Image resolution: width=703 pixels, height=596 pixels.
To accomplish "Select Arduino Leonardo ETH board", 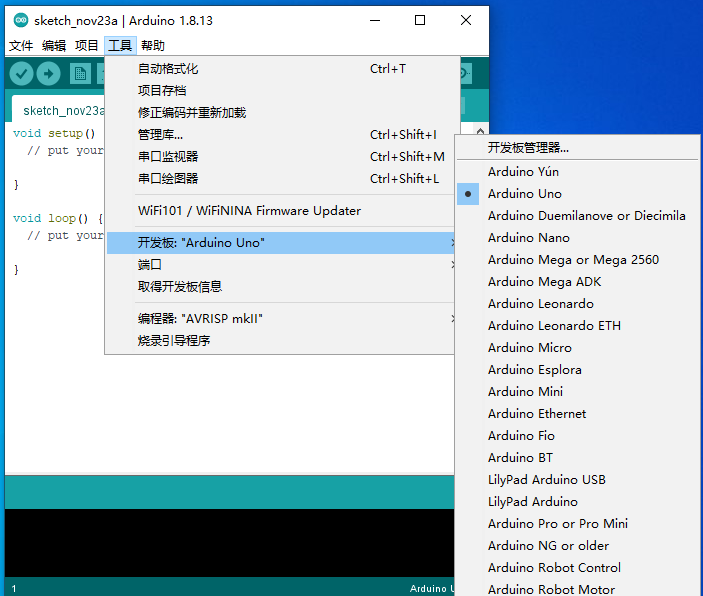I will 577,326.
